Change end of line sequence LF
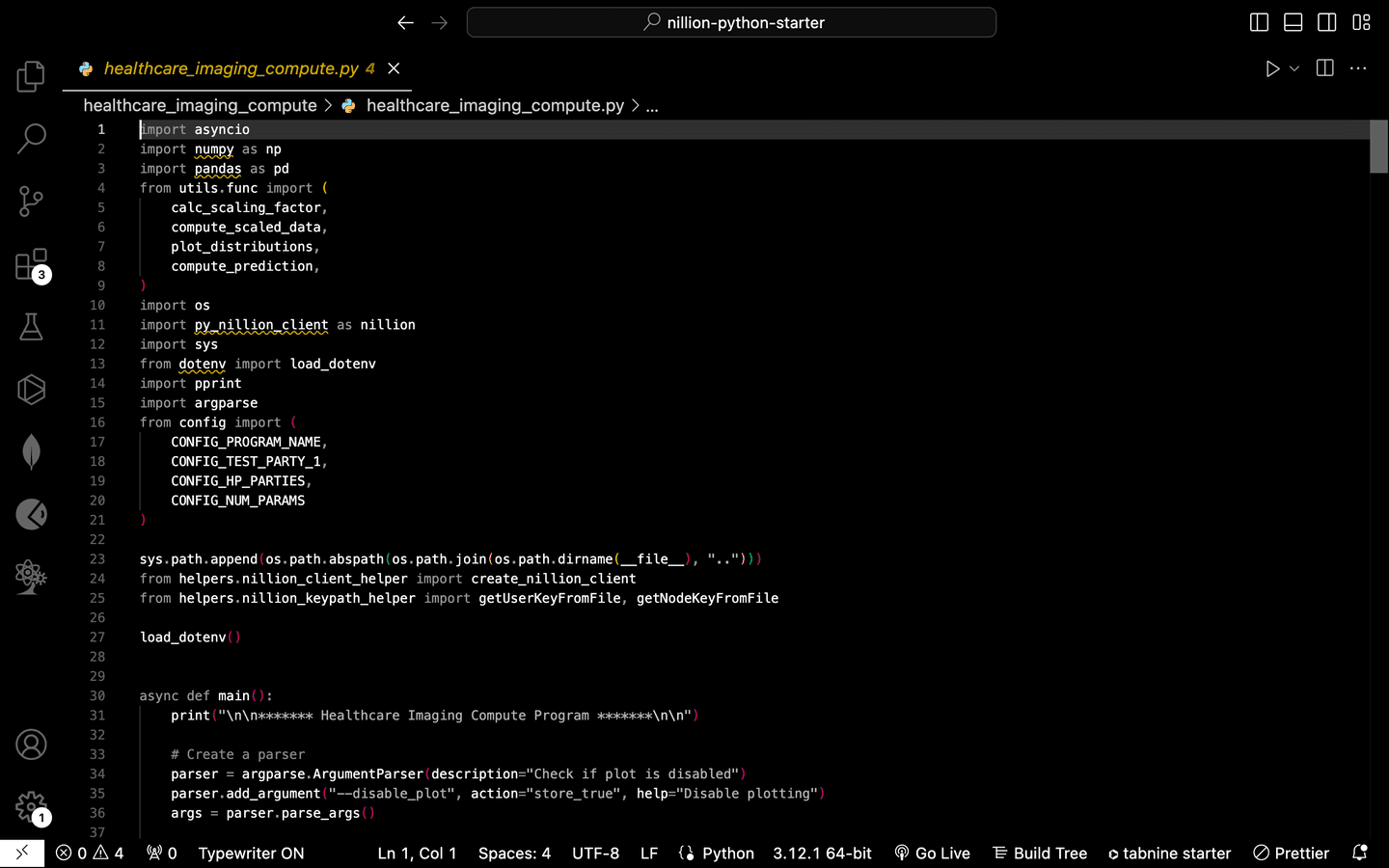Viewport: 1389px width, 868px height. pos(649,853)
